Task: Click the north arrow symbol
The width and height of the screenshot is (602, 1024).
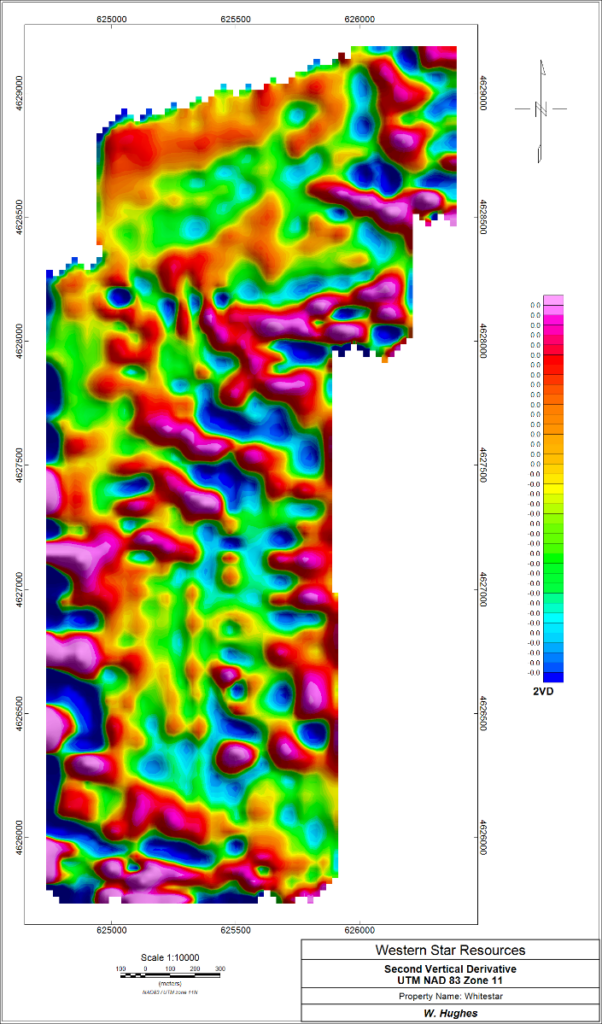Action: coord(541,111)
